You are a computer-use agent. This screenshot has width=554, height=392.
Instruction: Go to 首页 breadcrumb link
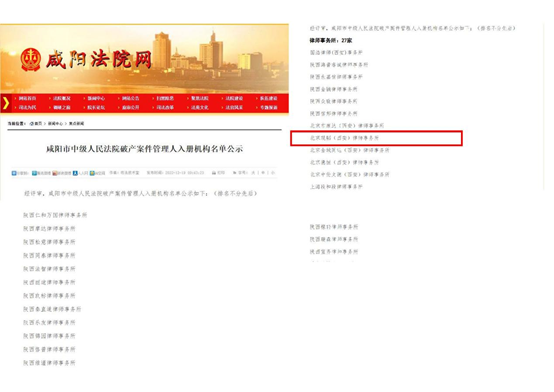point(38,123)
